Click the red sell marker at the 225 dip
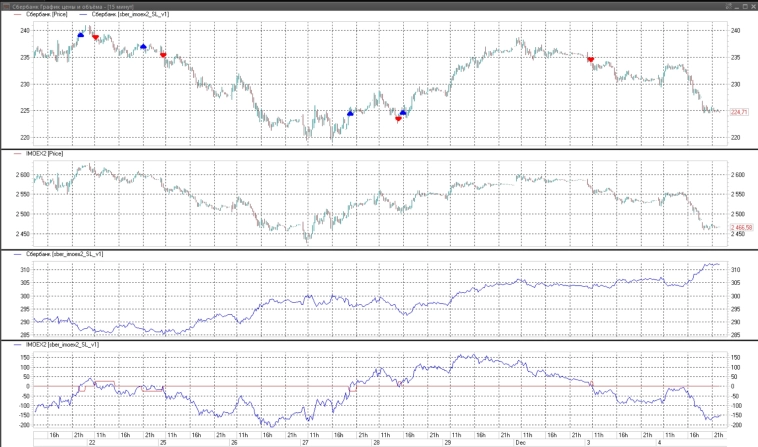758x447 pixels. [x=398, y=119]
